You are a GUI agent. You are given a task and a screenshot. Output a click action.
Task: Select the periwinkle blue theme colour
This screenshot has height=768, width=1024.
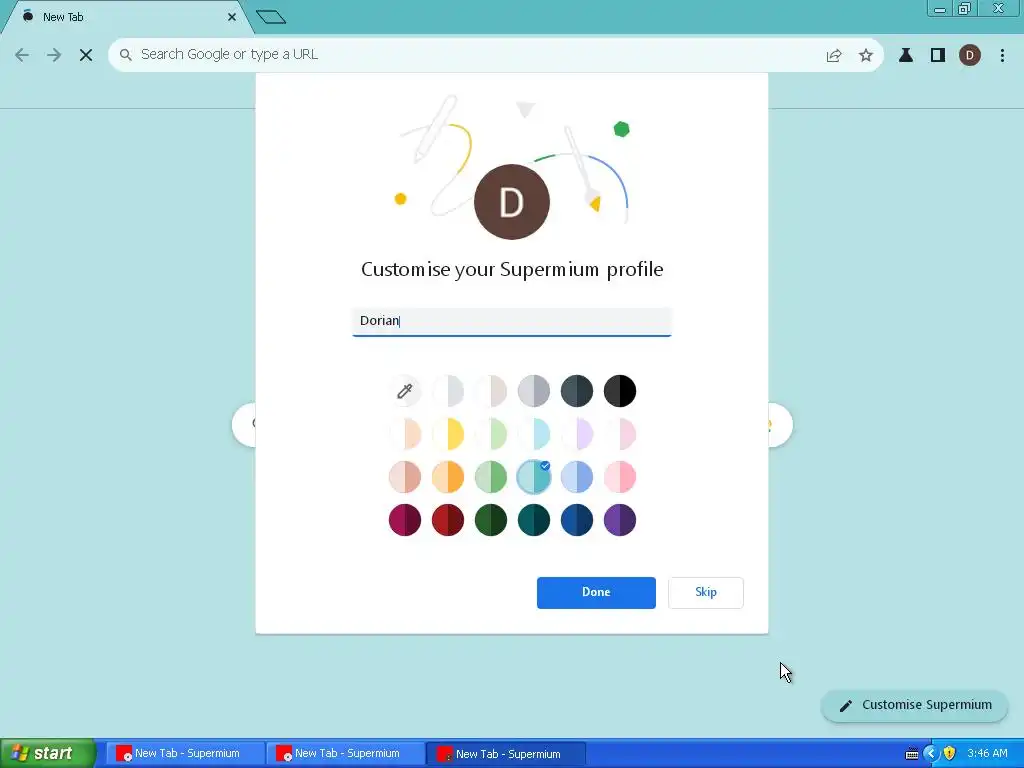577,477
